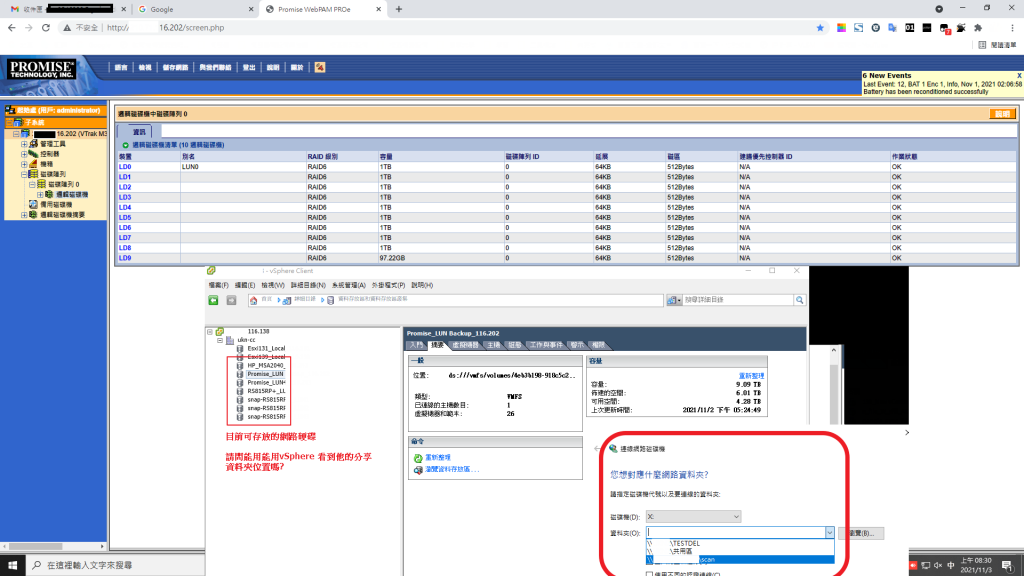Select the Promise_LUN datastore row
Screen dimensions: 1024x576
tap(265, 374)
